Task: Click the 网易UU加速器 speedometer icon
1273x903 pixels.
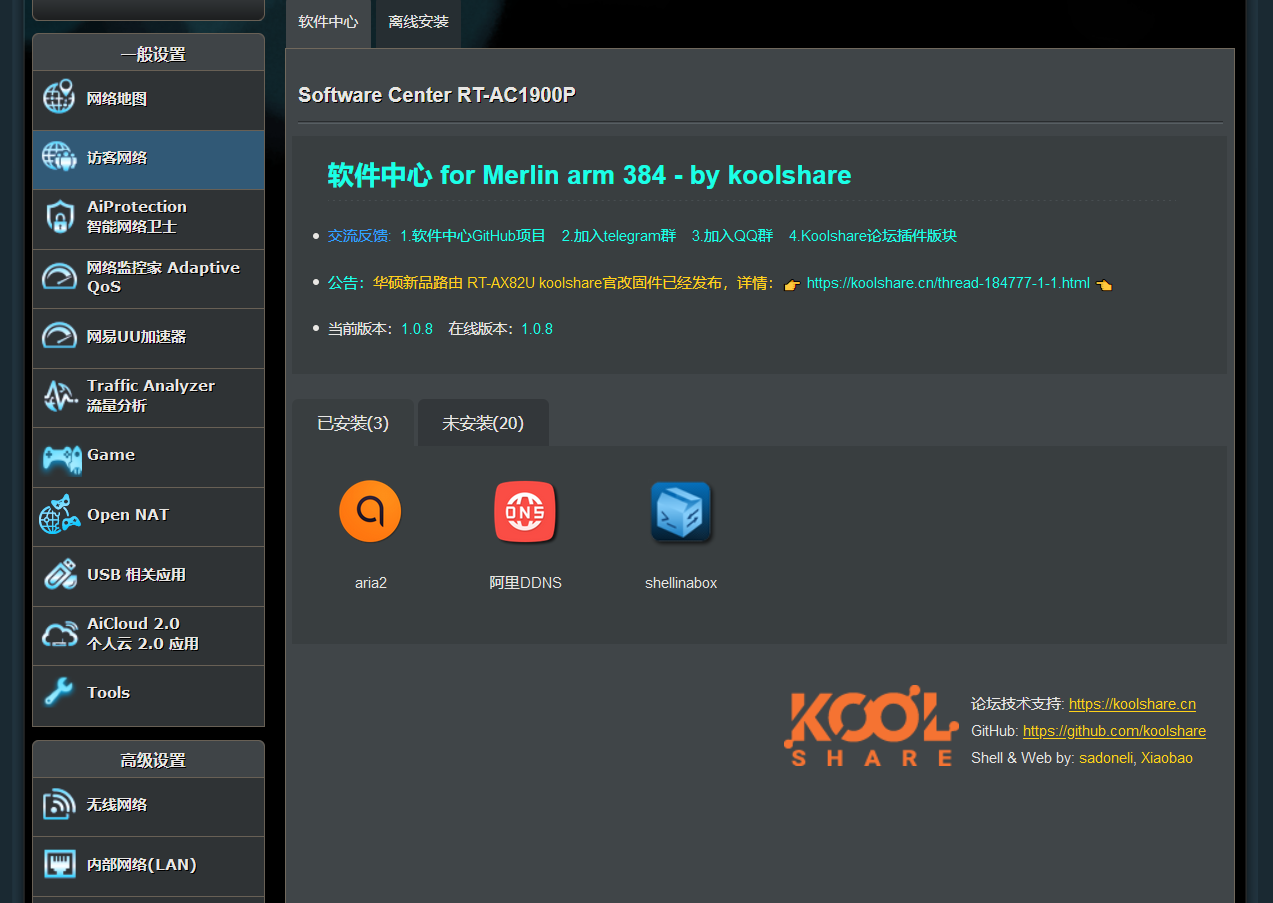Action: (x=59, y=336)
